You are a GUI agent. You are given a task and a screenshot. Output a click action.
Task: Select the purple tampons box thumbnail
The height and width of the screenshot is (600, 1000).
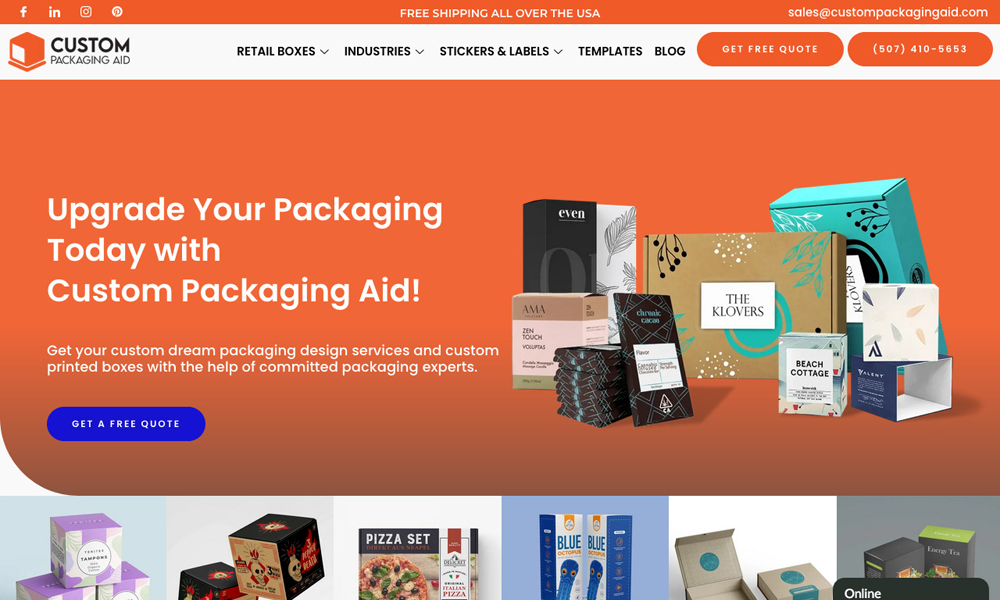[x=83, y=548]
